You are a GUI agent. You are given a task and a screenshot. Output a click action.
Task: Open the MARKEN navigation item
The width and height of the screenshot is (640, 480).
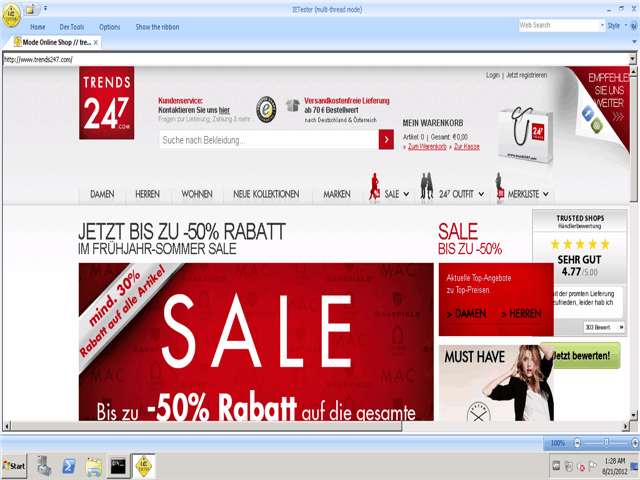click(337, 194)
